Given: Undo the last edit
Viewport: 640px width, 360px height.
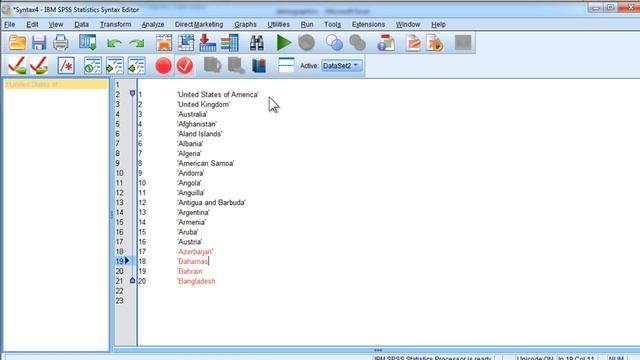Looking at the screenshot, I should (114, 43).
